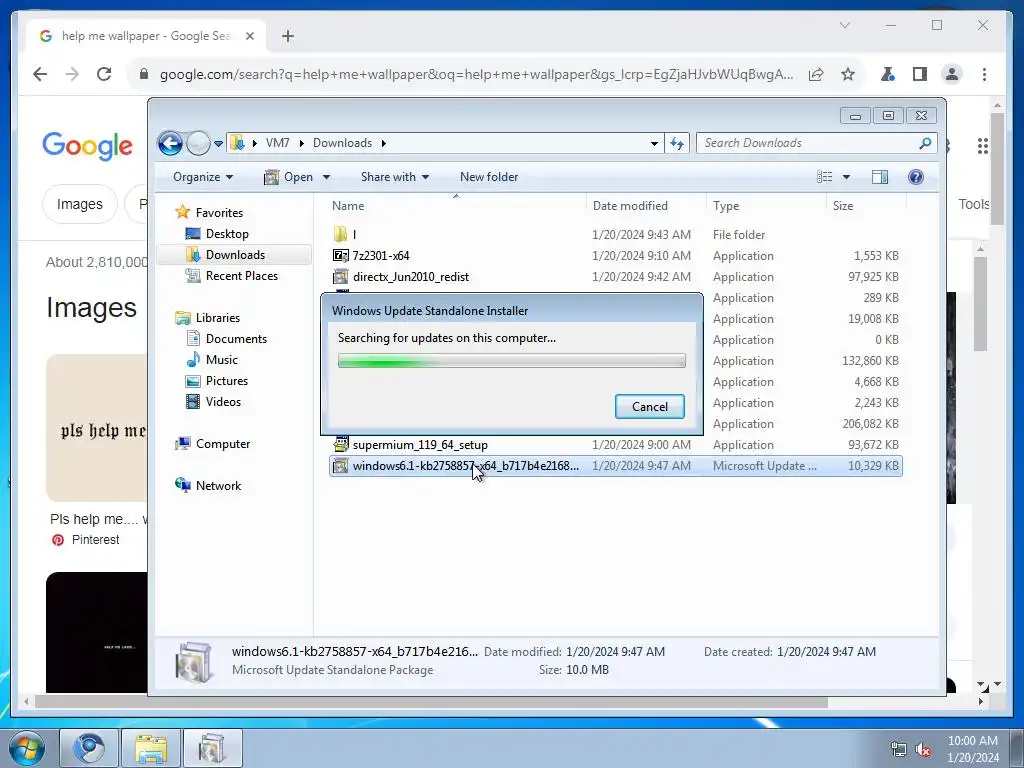1024x768 pixels.
Task: Select supermium_119_64_setup file
Action: (x=420, y=445)
